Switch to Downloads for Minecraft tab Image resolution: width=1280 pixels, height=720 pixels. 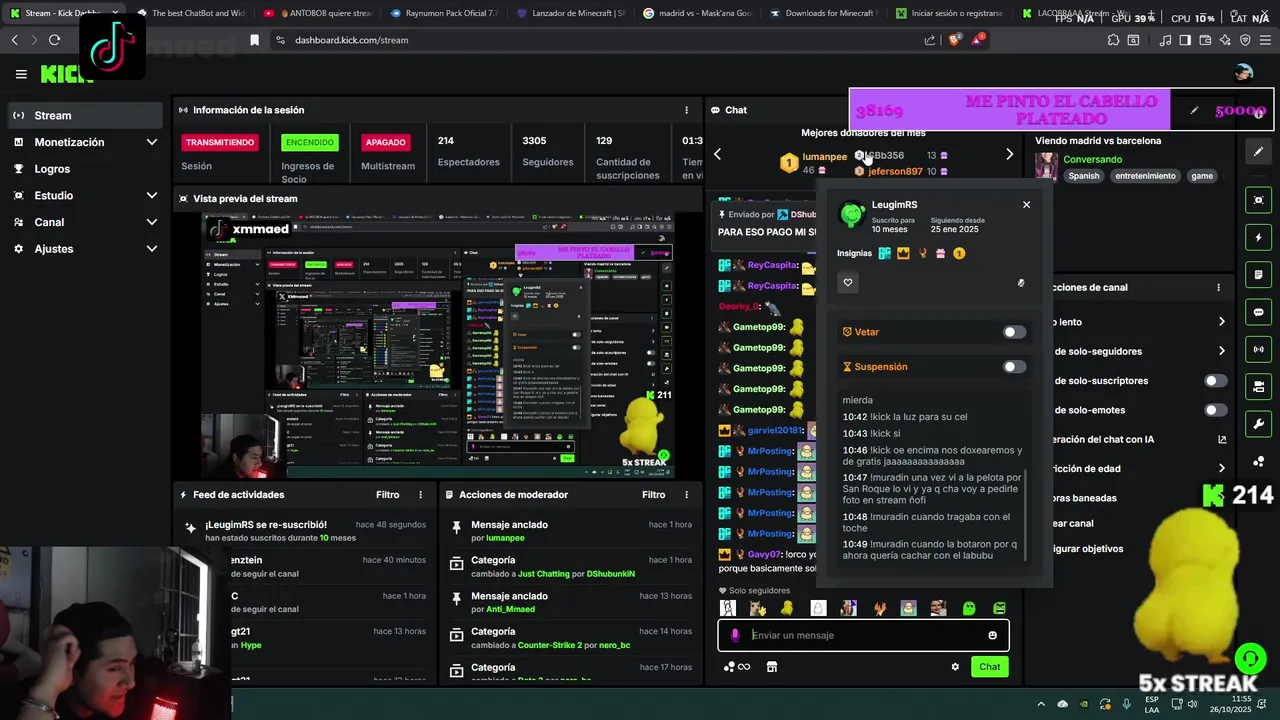pyautogui.click(x=826, y=14)
